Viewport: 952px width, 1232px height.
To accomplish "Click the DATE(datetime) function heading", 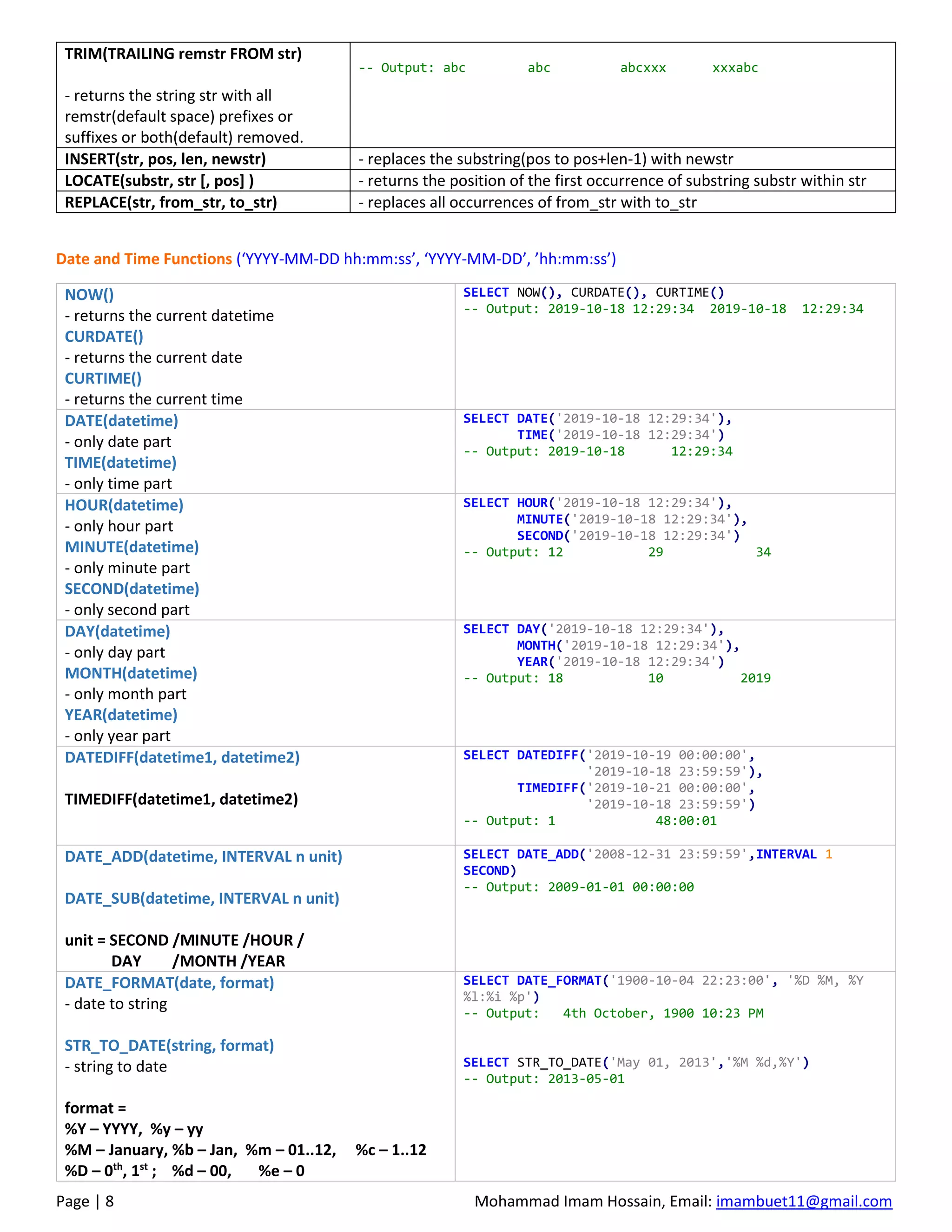I will (x=121, y=420).
